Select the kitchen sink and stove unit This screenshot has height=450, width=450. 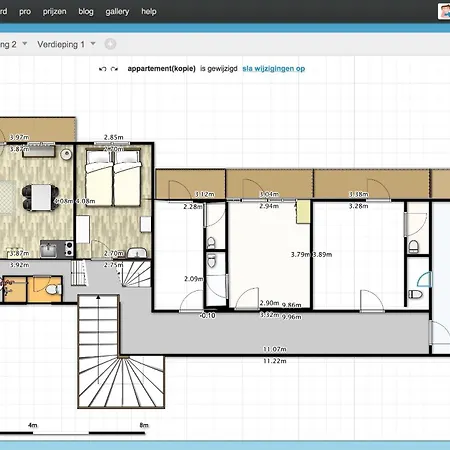pos(57,249)
